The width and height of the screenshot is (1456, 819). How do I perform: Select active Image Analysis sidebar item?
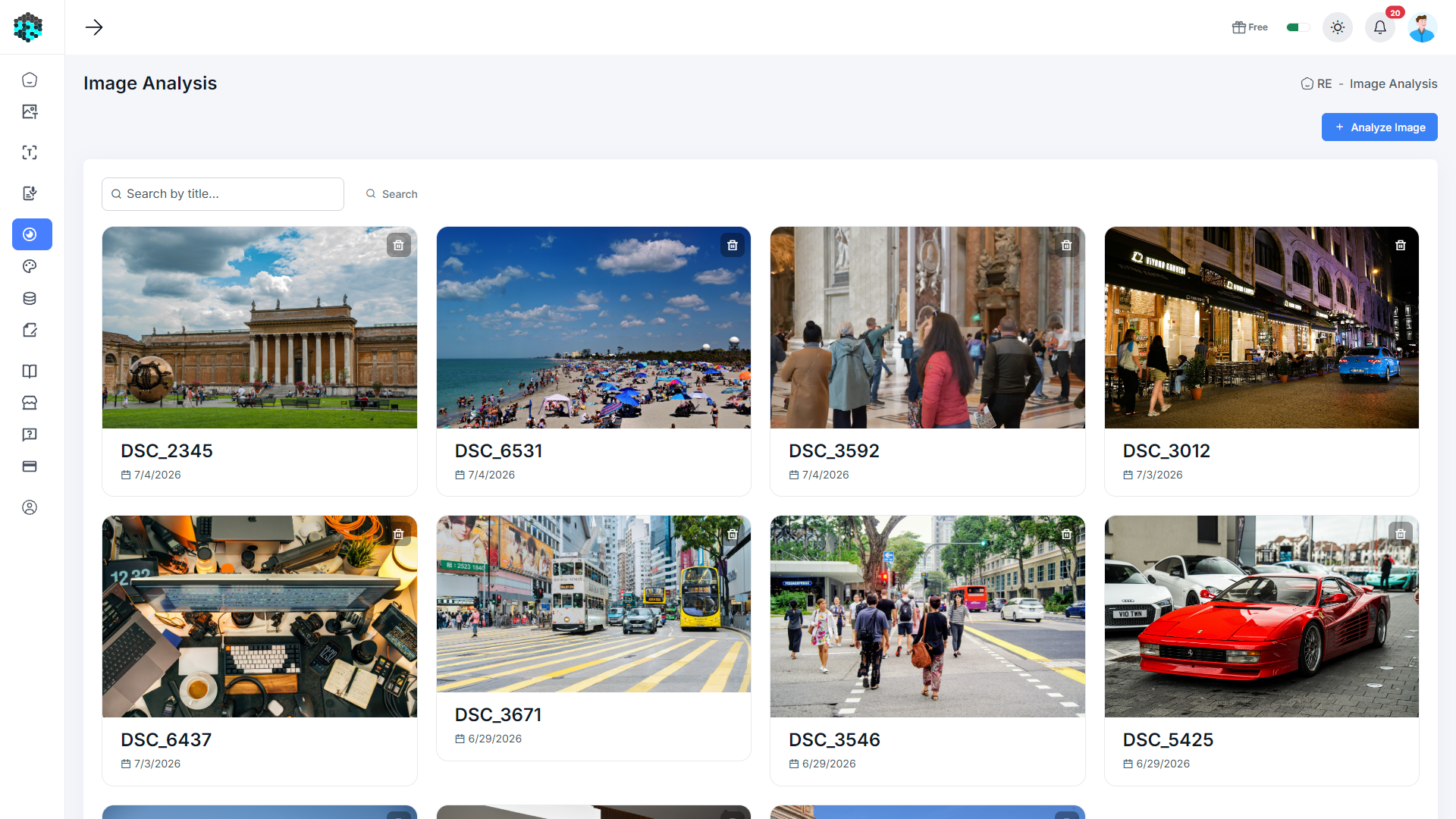point(32,234)
